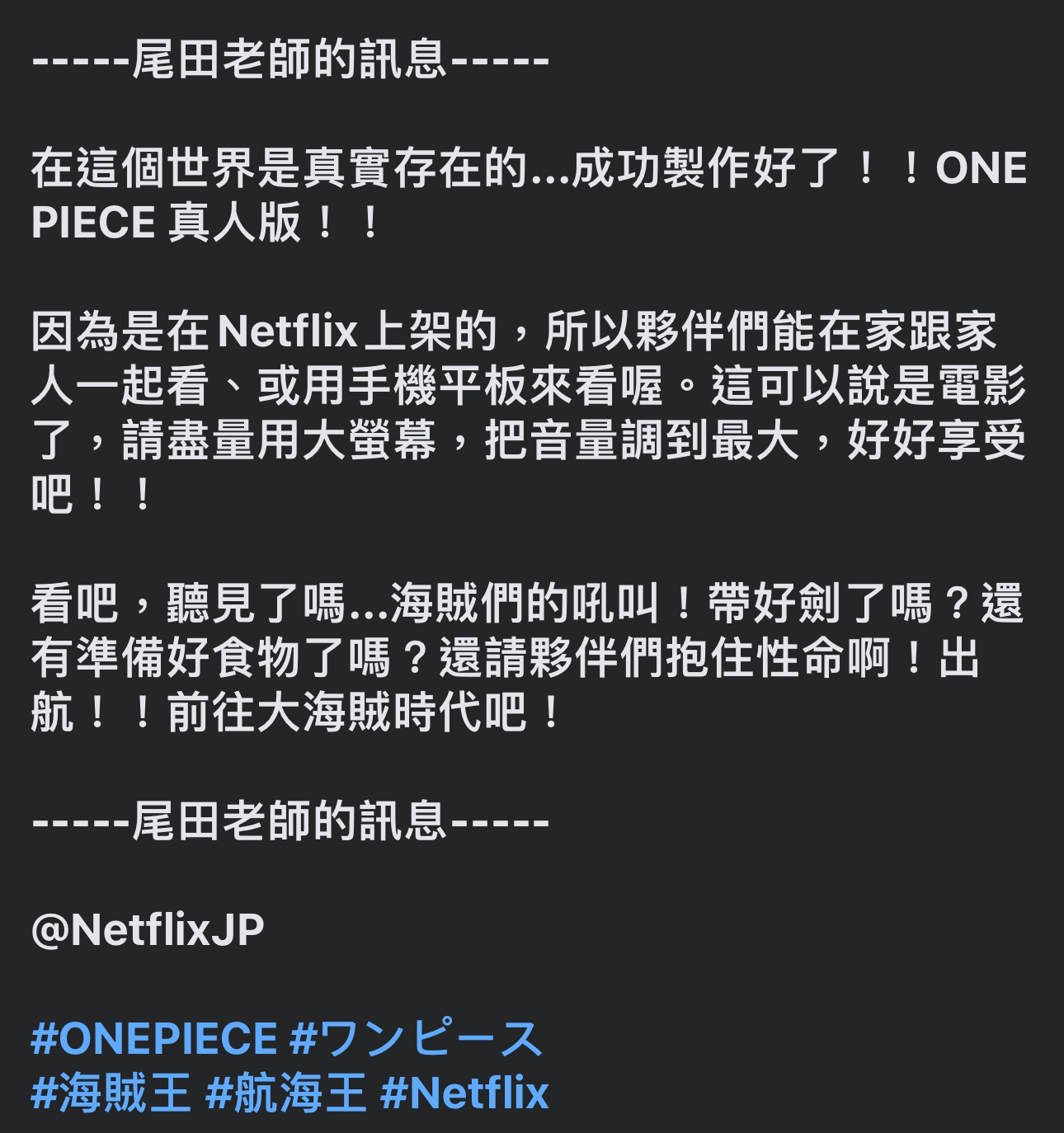The width and height of the screenshot is (1064, 1133).
Task: Click the text PIECE 真人版!!
Action: (x=206, y=223)
